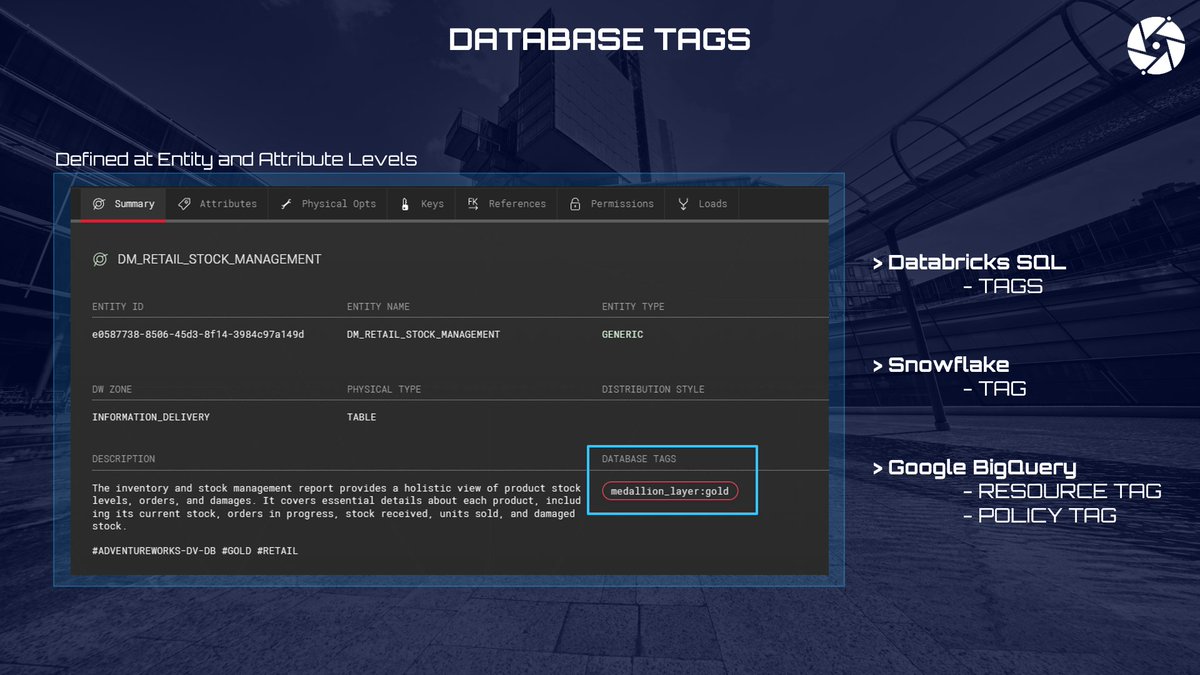Switch to the Keys tab
Screen dimensions: 1200x675
tap(421, 204)
